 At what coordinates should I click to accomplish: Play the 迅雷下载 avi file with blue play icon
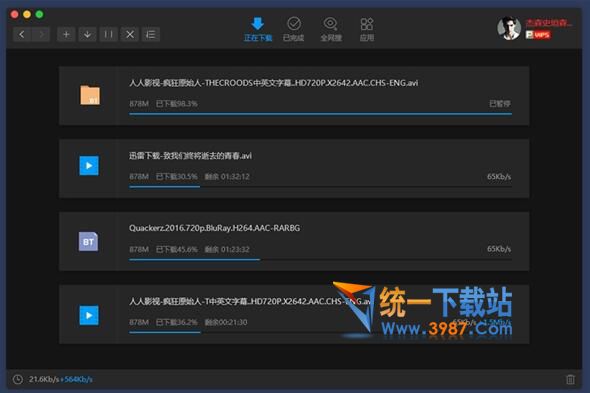pyautogui.click(x=89, y=166)
